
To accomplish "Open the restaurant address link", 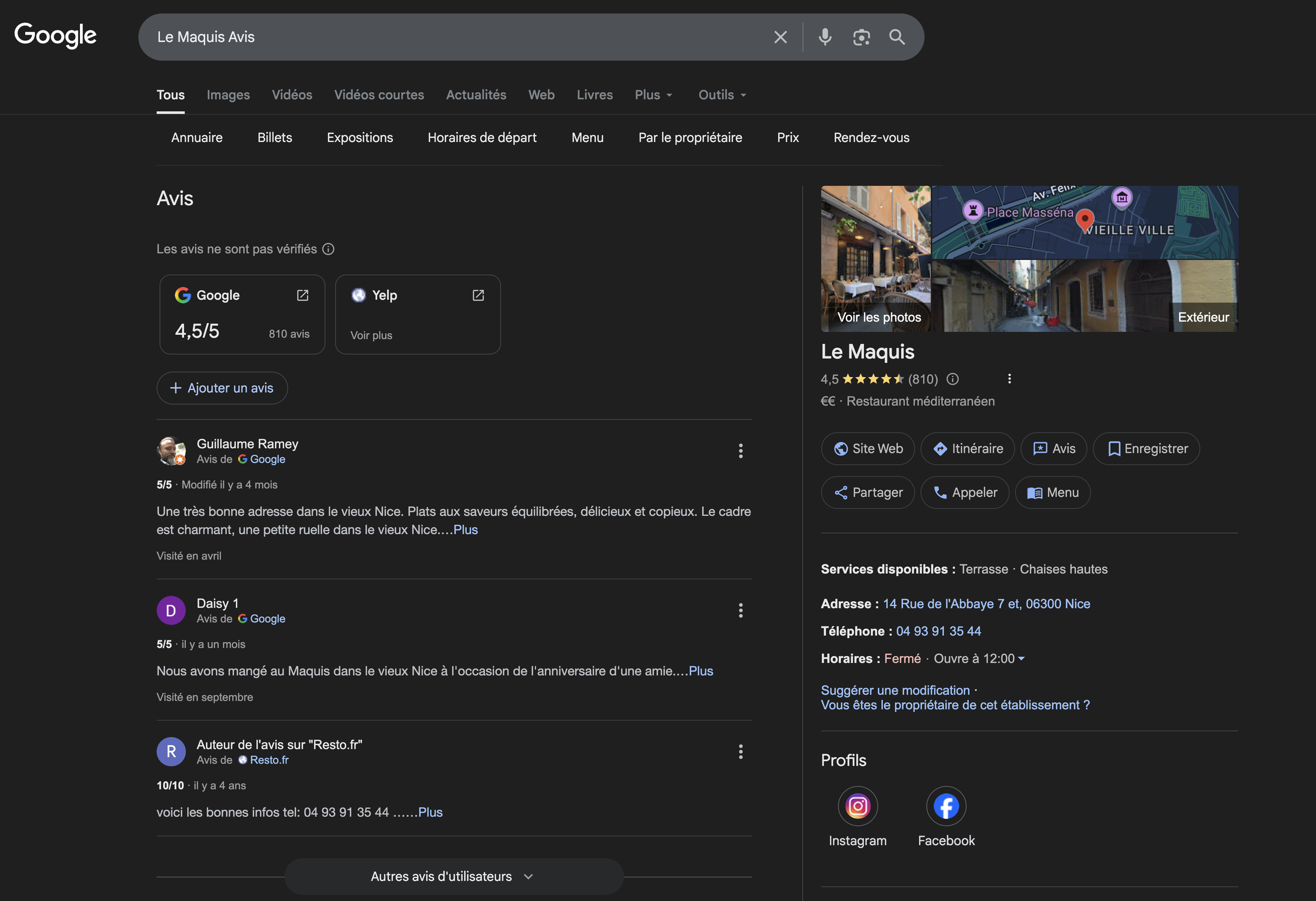I will (x=986, y=604).
